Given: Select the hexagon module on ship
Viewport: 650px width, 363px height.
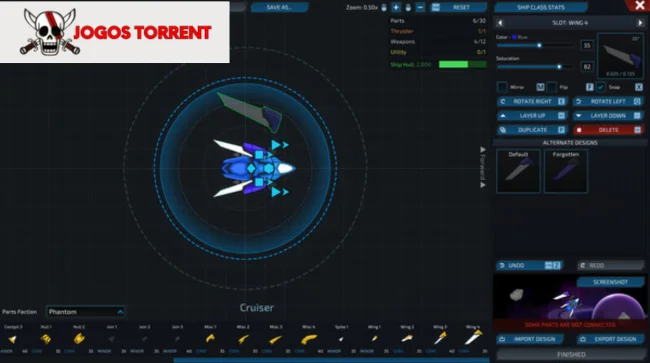Looking at the screenshot, I should (x=269, y=169).
